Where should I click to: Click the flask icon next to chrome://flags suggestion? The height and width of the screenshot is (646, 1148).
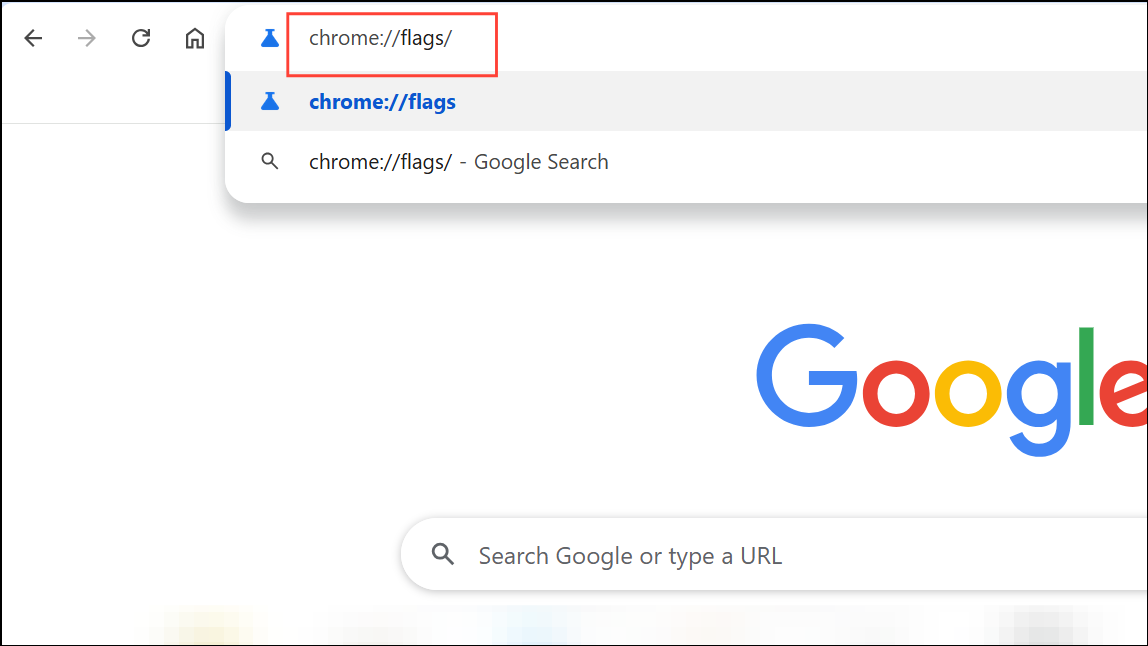[269, 101]
